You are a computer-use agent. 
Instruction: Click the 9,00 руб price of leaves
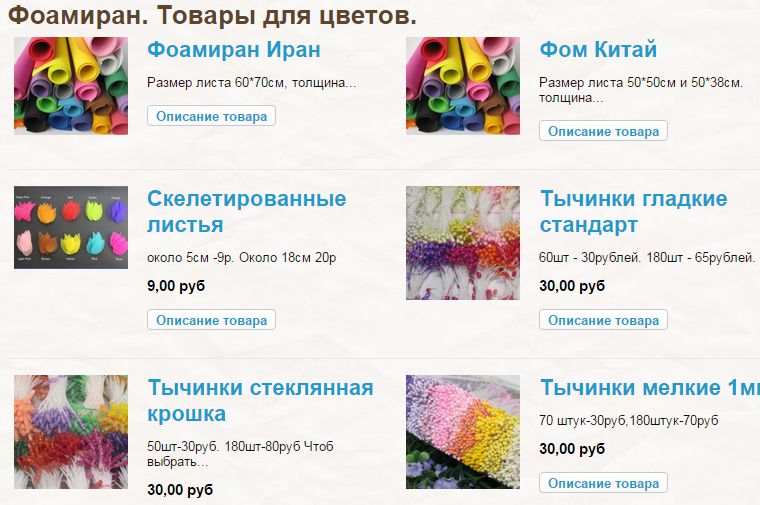click(x=176, y=286)
